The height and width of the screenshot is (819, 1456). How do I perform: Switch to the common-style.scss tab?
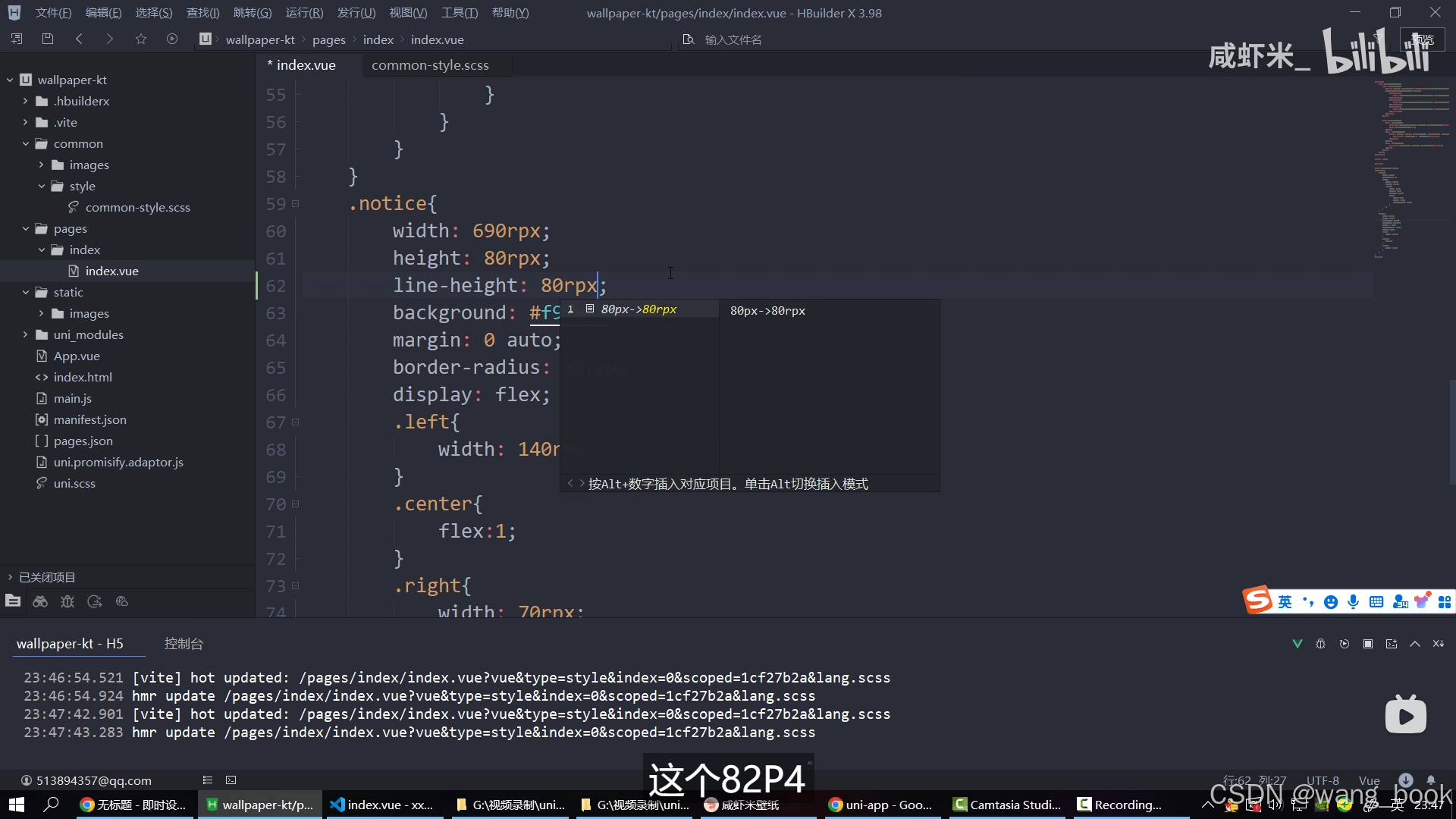430,65
